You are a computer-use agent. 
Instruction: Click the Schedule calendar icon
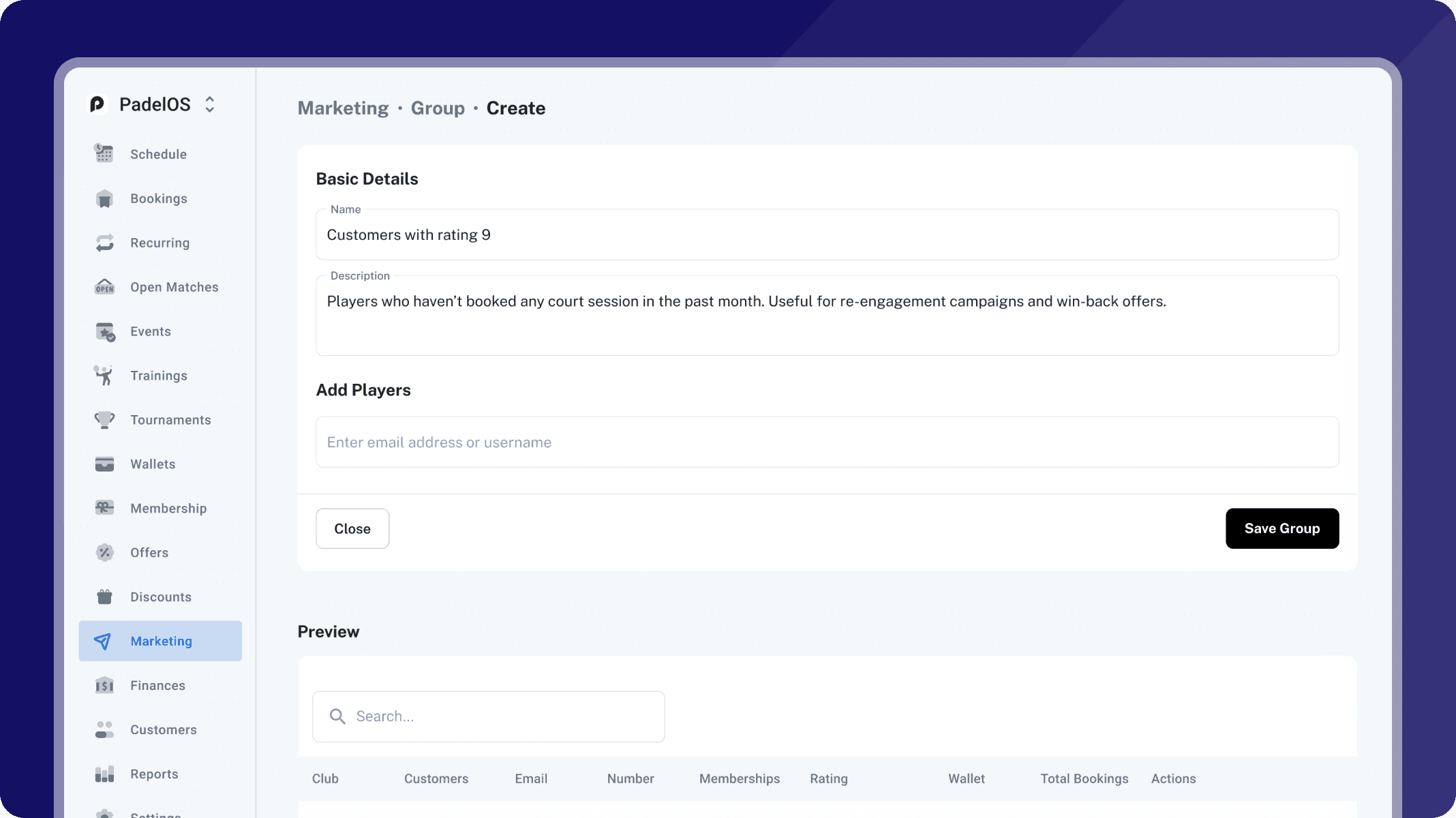(x=104, y=154)
